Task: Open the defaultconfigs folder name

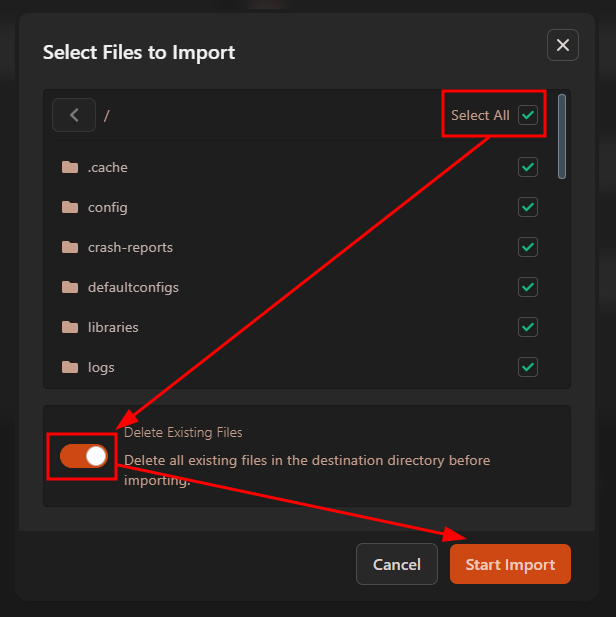Action: (133, 288)
